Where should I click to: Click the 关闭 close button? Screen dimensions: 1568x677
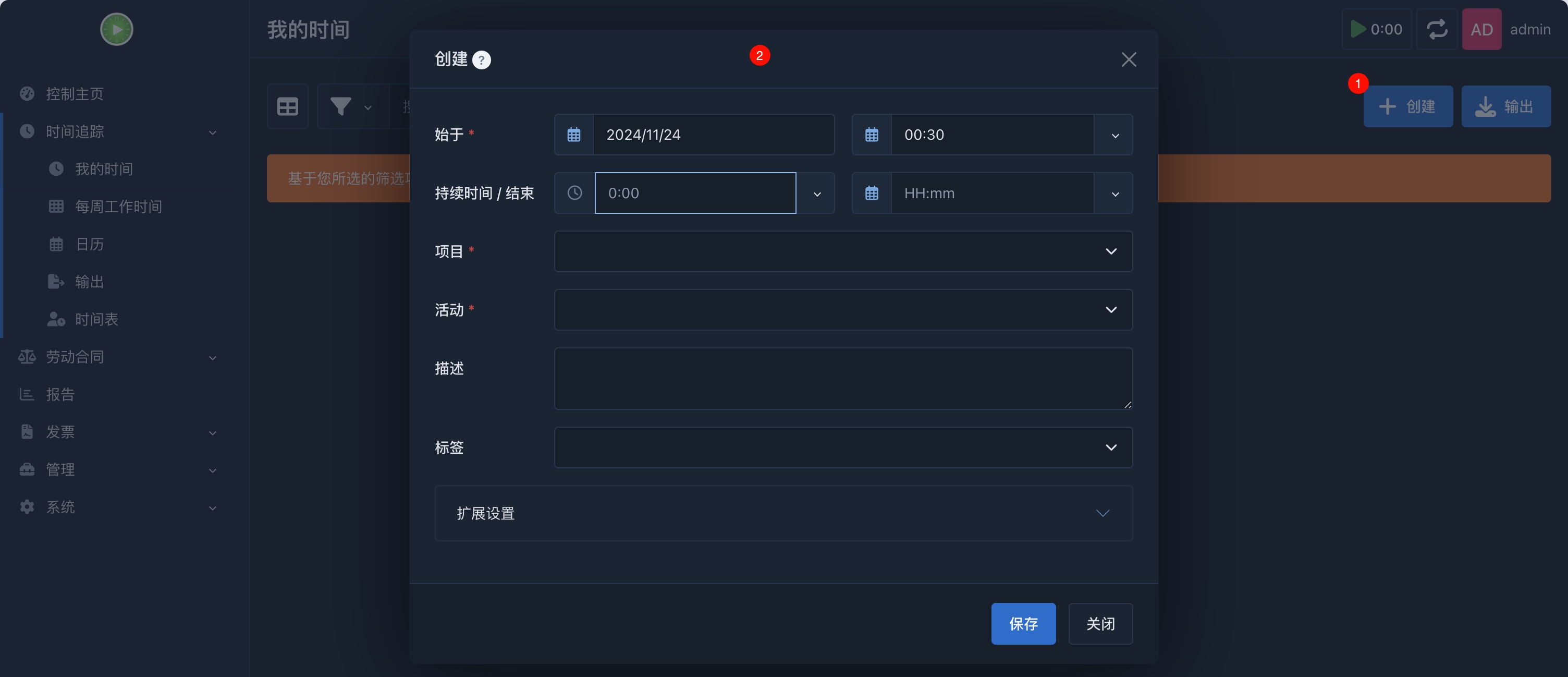tap(1100, 623)
